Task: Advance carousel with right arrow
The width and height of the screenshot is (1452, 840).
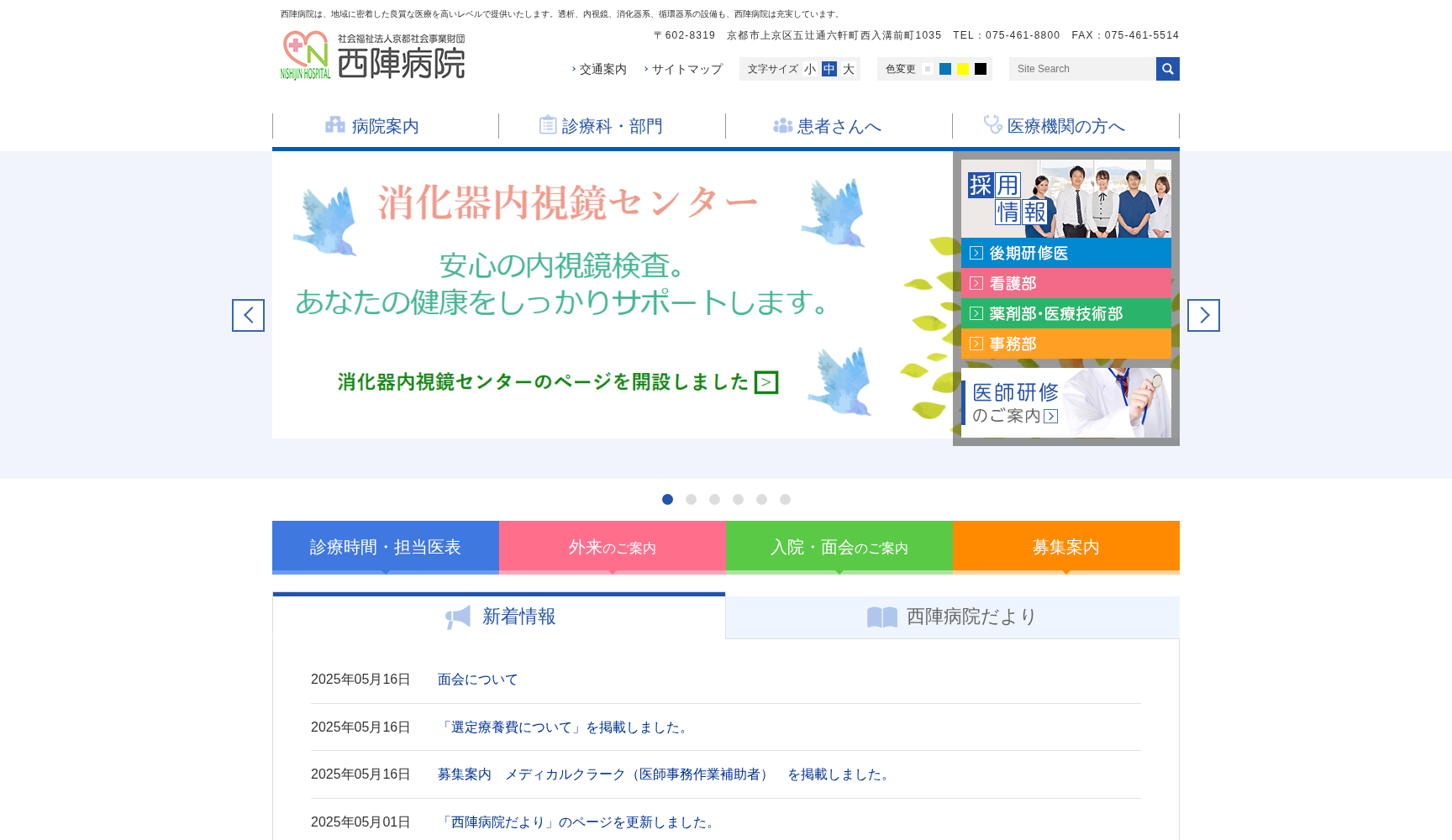Action: 1203,316
